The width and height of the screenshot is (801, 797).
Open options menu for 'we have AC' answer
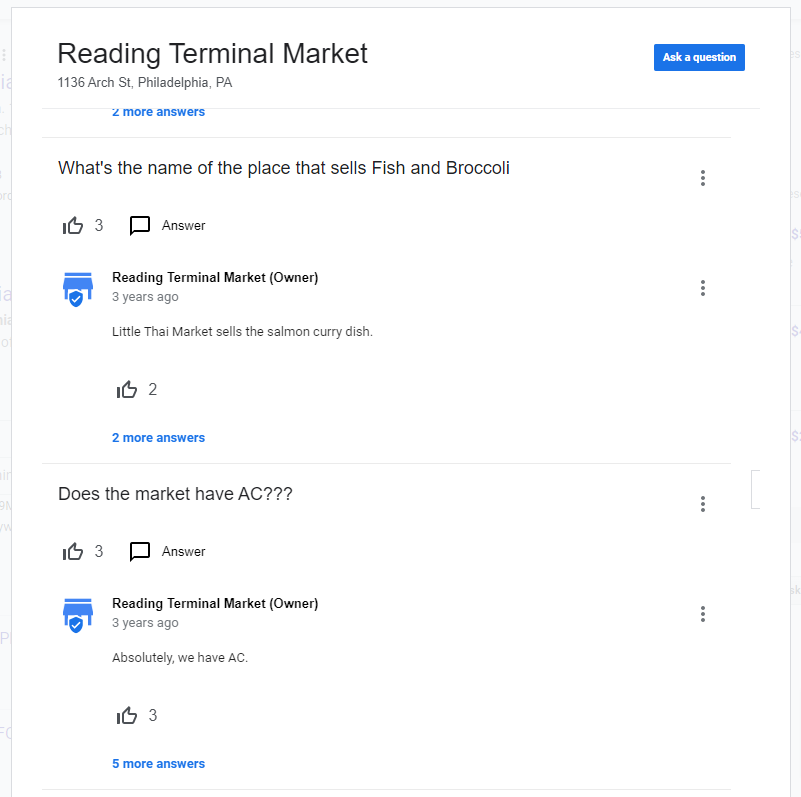tap(703, 614)
